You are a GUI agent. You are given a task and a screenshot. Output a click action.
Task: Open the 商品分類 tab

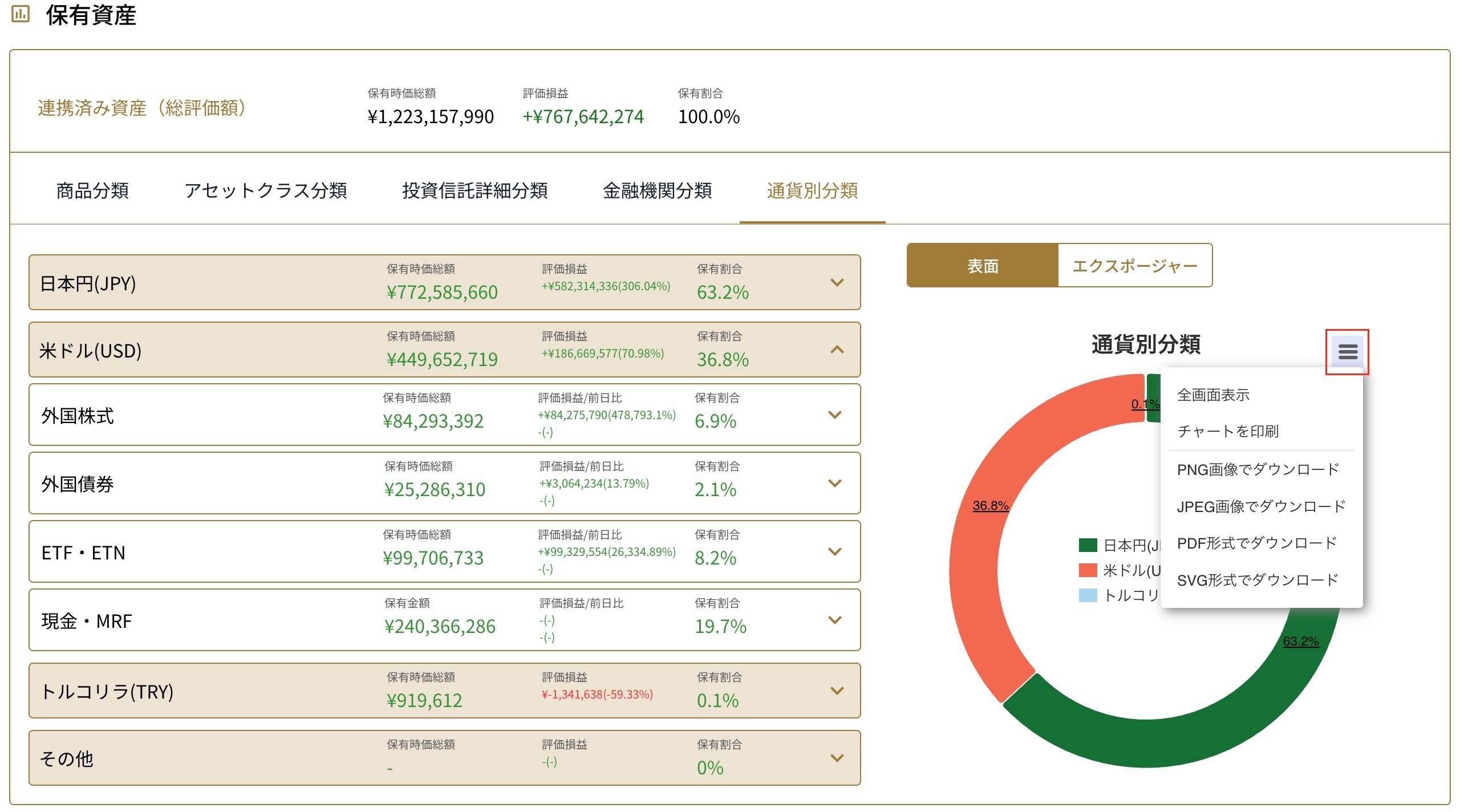point(92,190)
